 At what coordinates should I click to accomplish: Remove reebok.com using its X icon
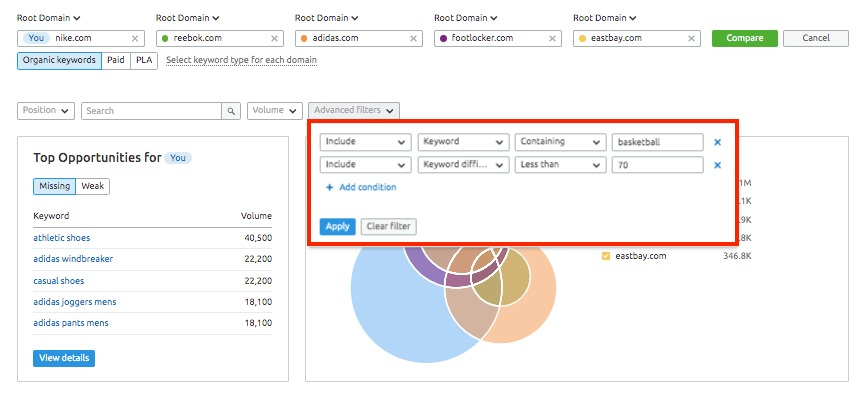(274, 38)
